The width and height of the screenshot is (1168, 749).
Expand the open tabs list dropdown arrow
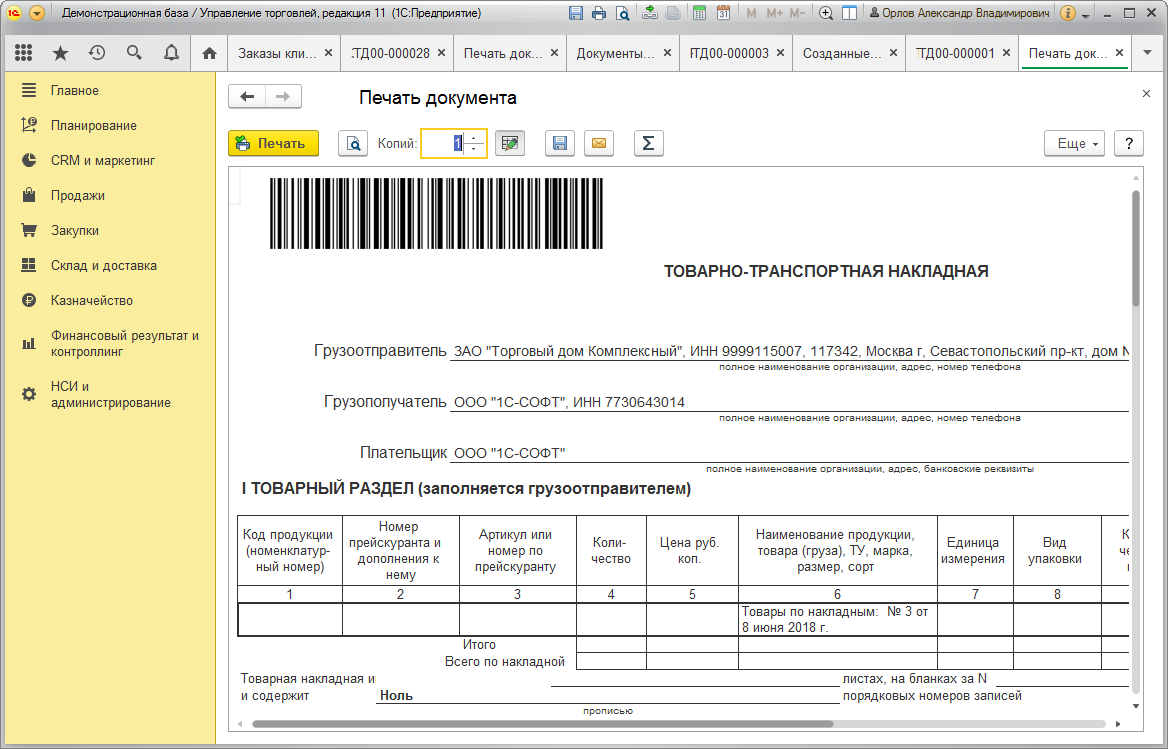coord(1147,53)
